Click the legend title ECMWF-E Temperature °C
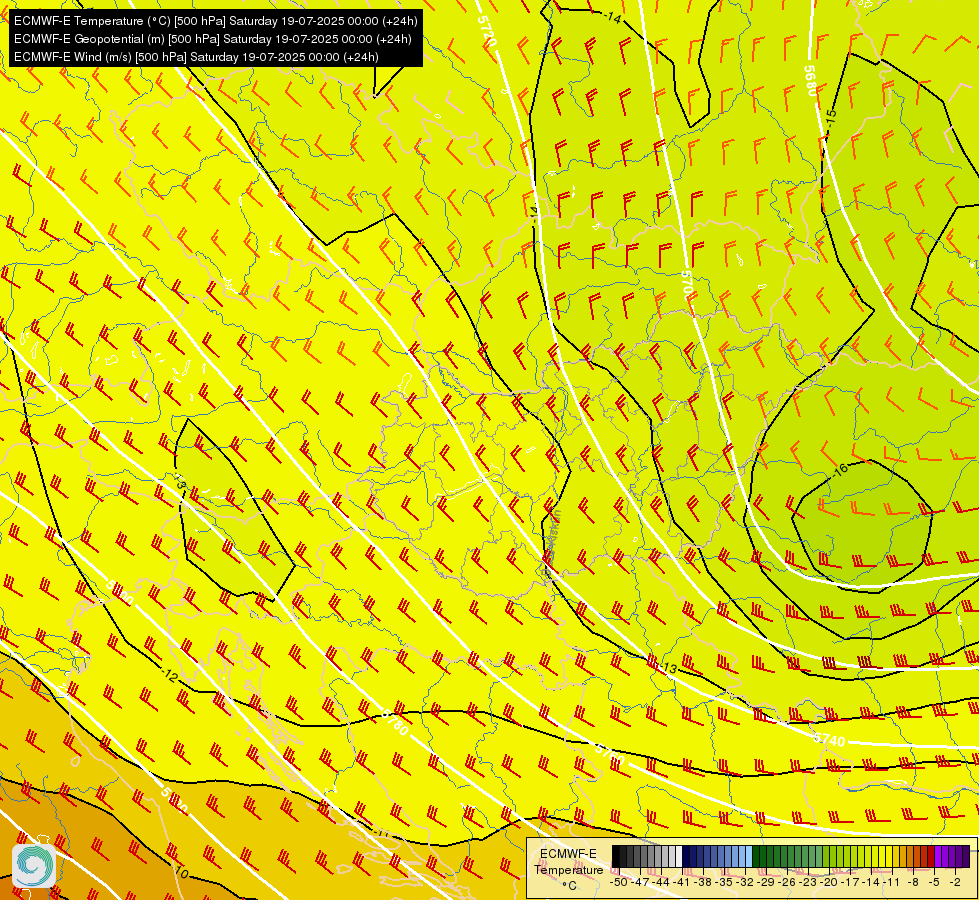This screenshot has width=979, height=900. pyautogui.click(x=568, y=869)
